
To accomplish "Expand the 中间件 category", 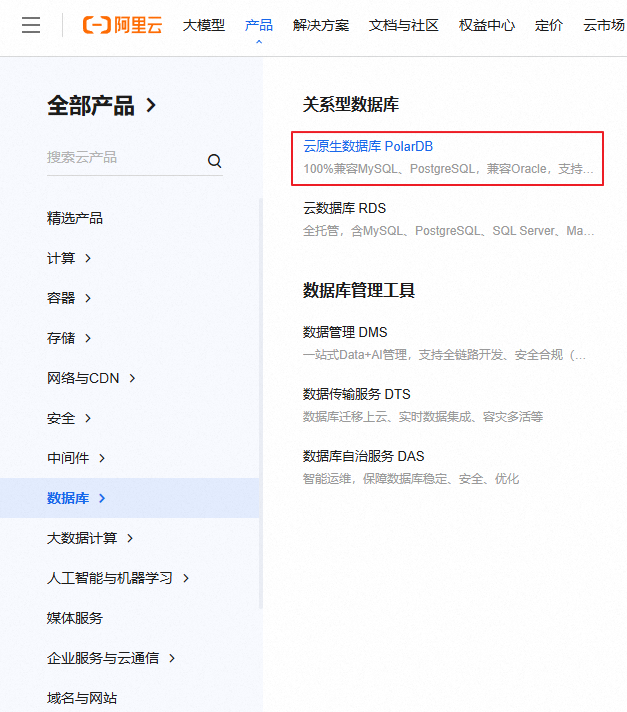I will [x=76, y=458].
